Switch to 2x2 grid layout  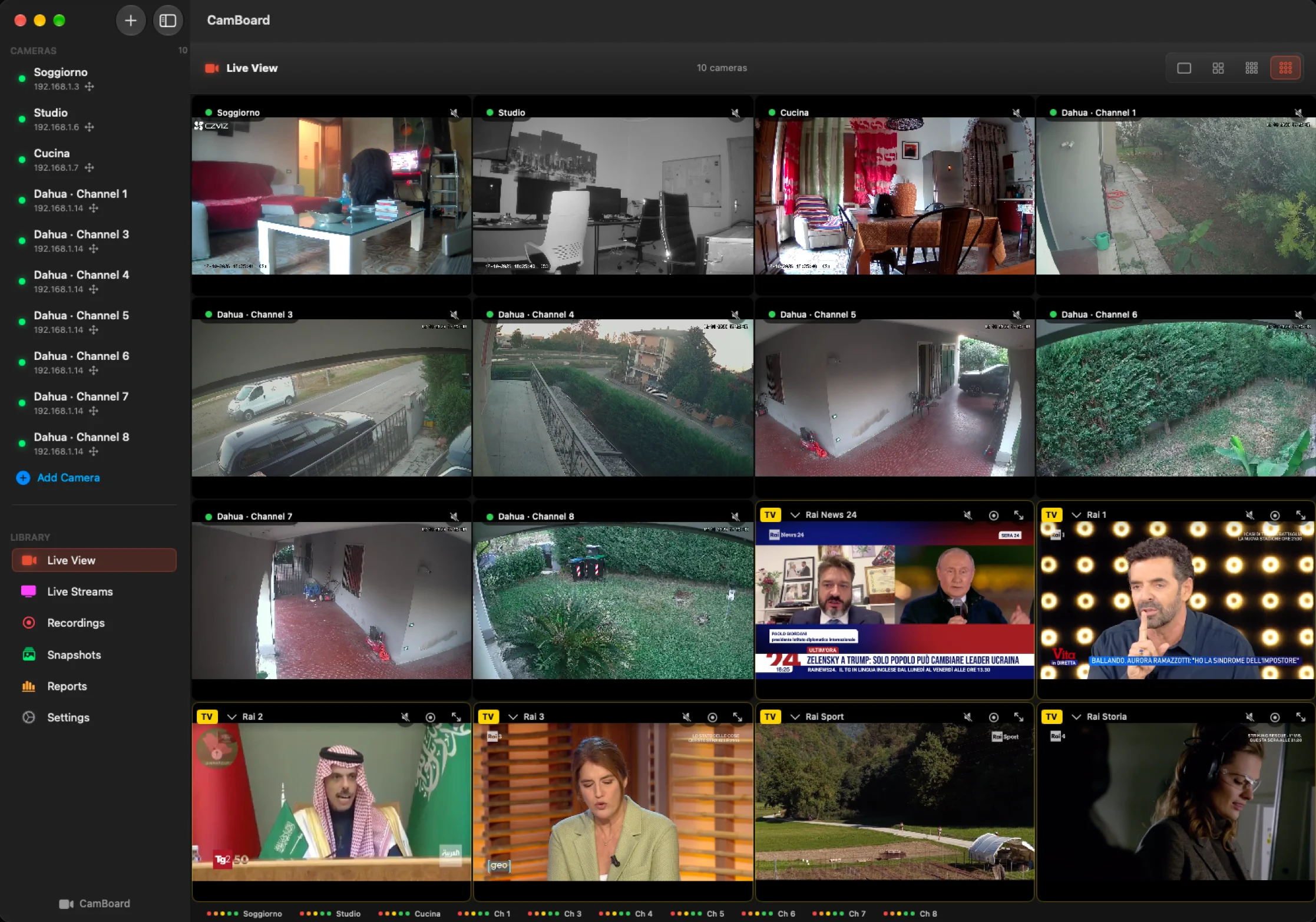pos(1218,68)
